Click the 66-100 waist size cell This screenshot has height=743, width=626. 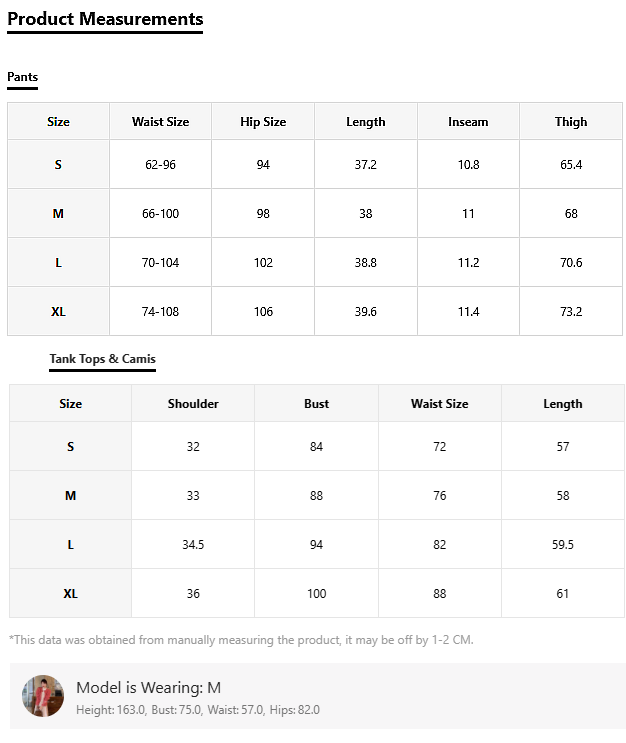(160, 214)
